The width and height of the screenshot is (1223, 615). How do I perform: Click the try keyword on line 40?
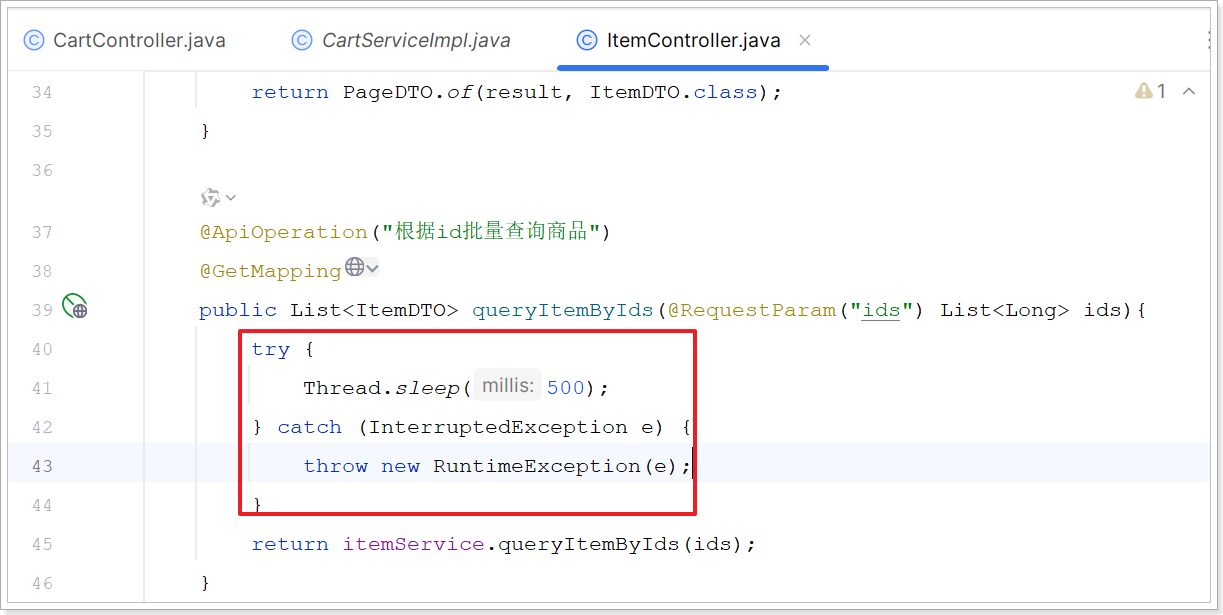270,349
